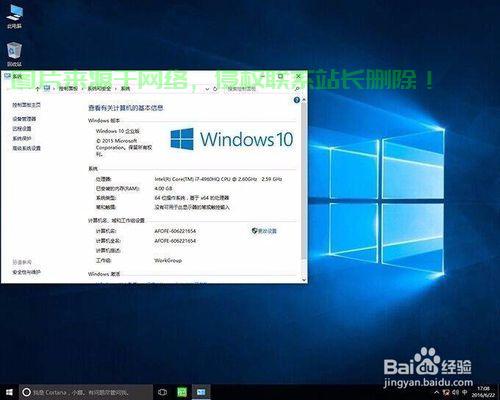Select the Intel Core i7 processor value
Image resolution: width=500 pixels, height=400 pixels.
[x=218, y=179]
